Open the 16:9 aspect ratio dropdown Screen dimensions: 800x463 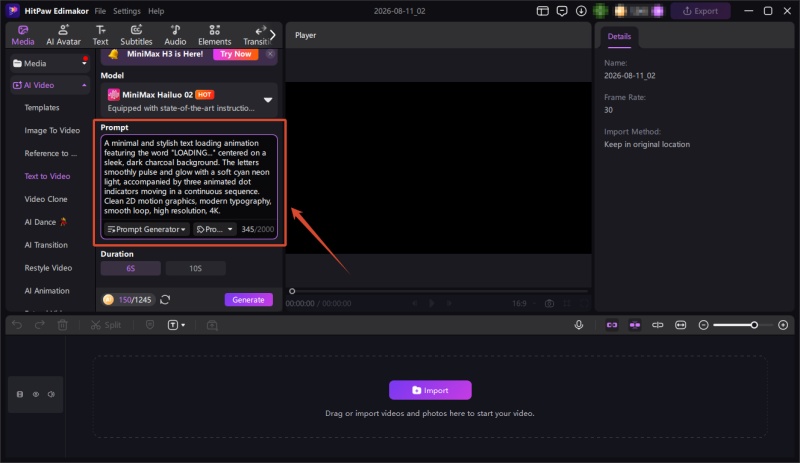pyautogui.click(x=524, y=303)
